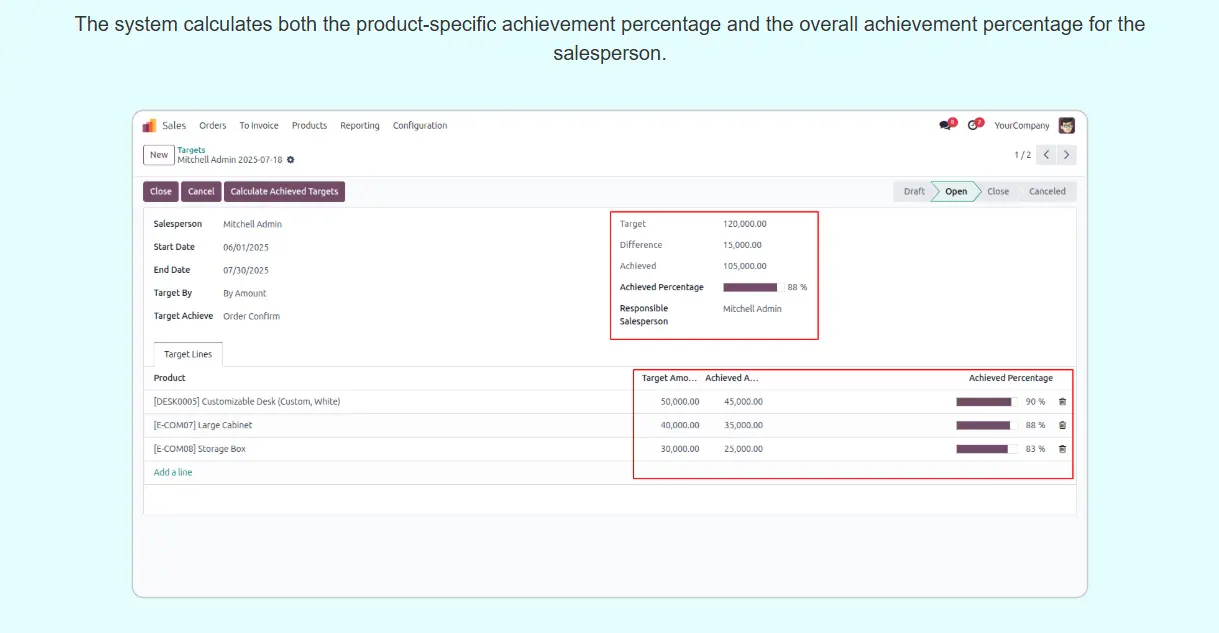Image resolution: width=1219 pixels, height=633 pixels.
Task: Click the Add a line link
Action: [173, 473]
